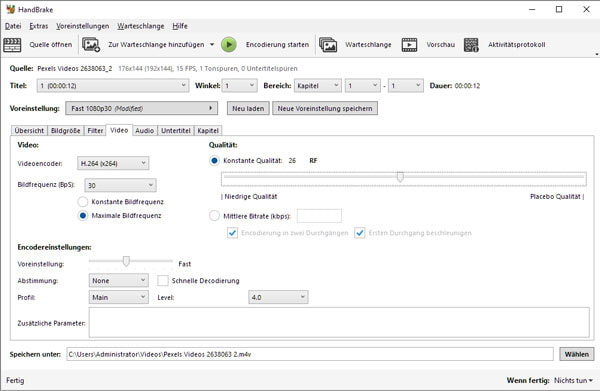Start encoding with the green play icon
This screenshot has height=391, width=600.
(x=229, y=45)
